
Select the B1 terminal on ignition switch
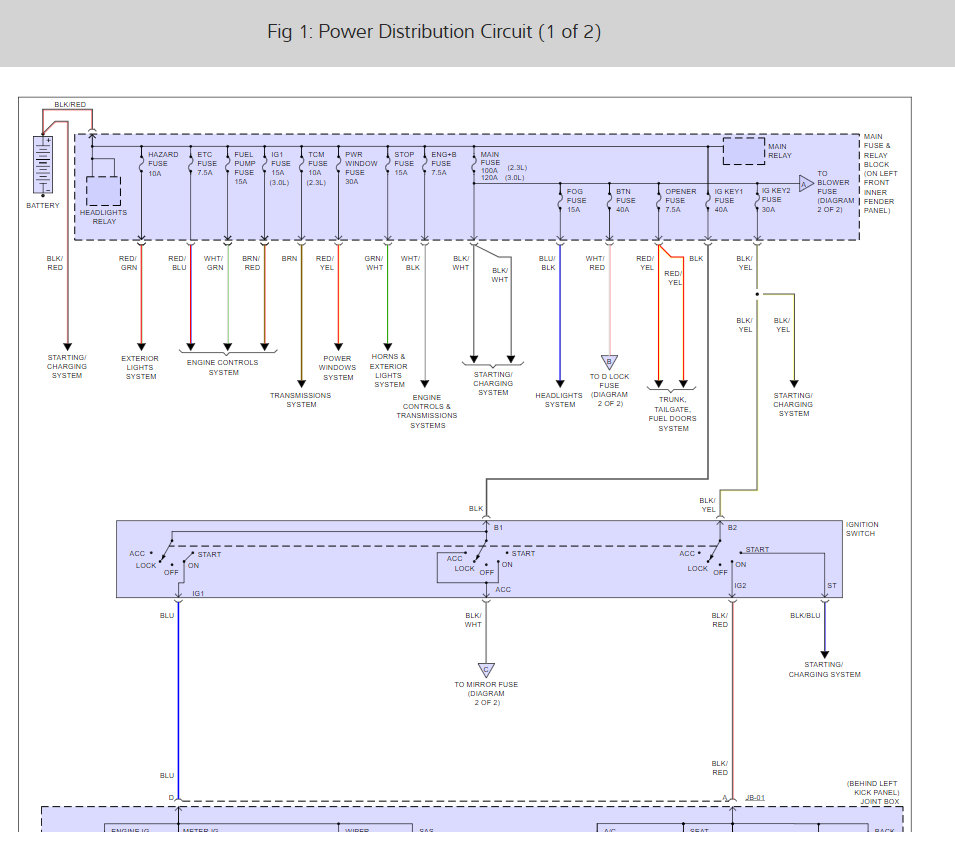click(x=498, y=527)
